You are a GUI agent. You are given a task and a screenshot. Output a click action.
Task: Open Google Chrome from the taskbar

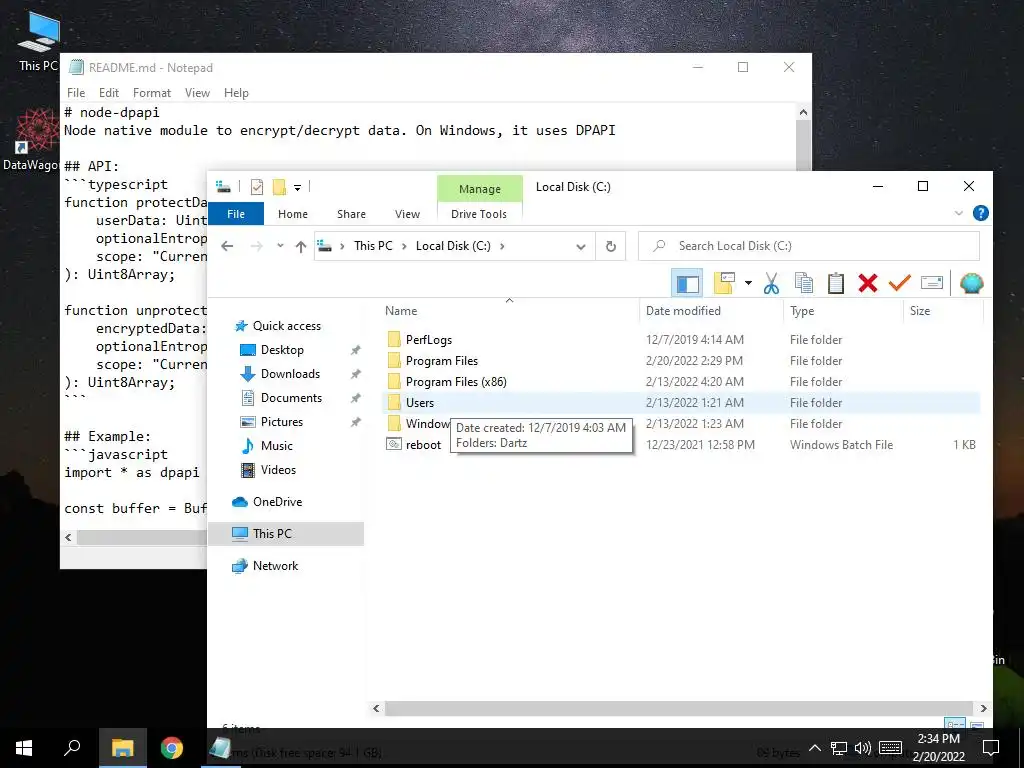172,748
